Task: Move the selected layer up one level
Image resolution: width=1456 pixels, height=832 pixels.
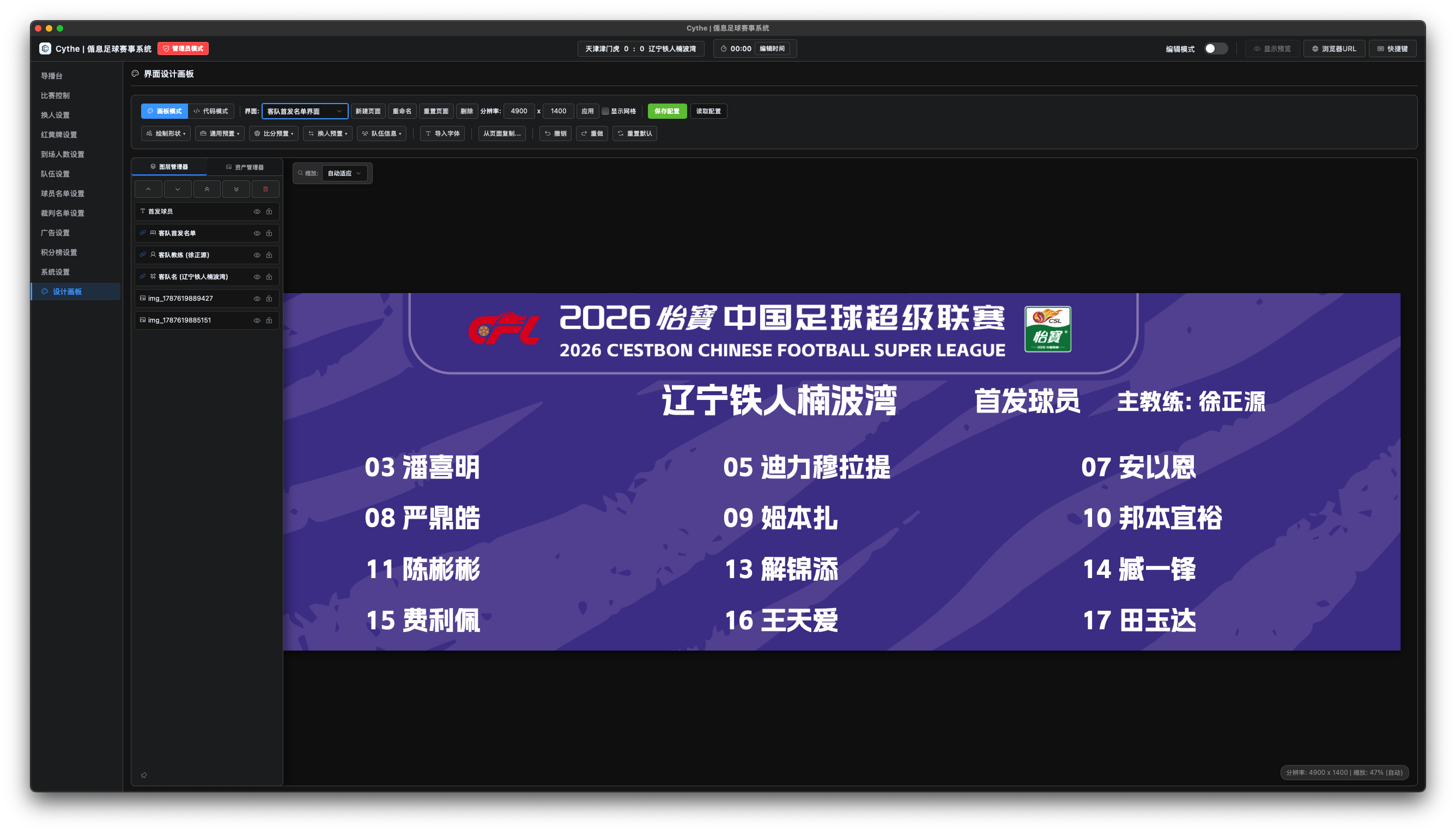Action: (149, 189)
